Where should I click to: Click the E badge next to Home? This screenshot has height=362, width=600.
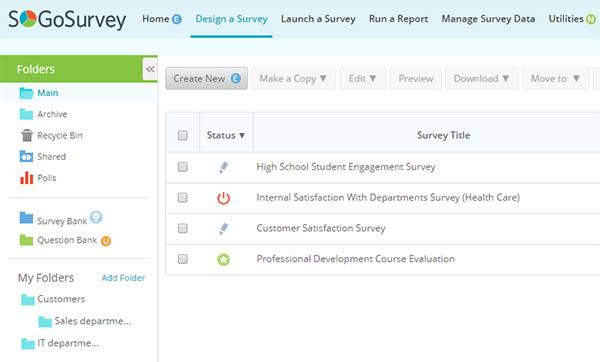(176, 19)
